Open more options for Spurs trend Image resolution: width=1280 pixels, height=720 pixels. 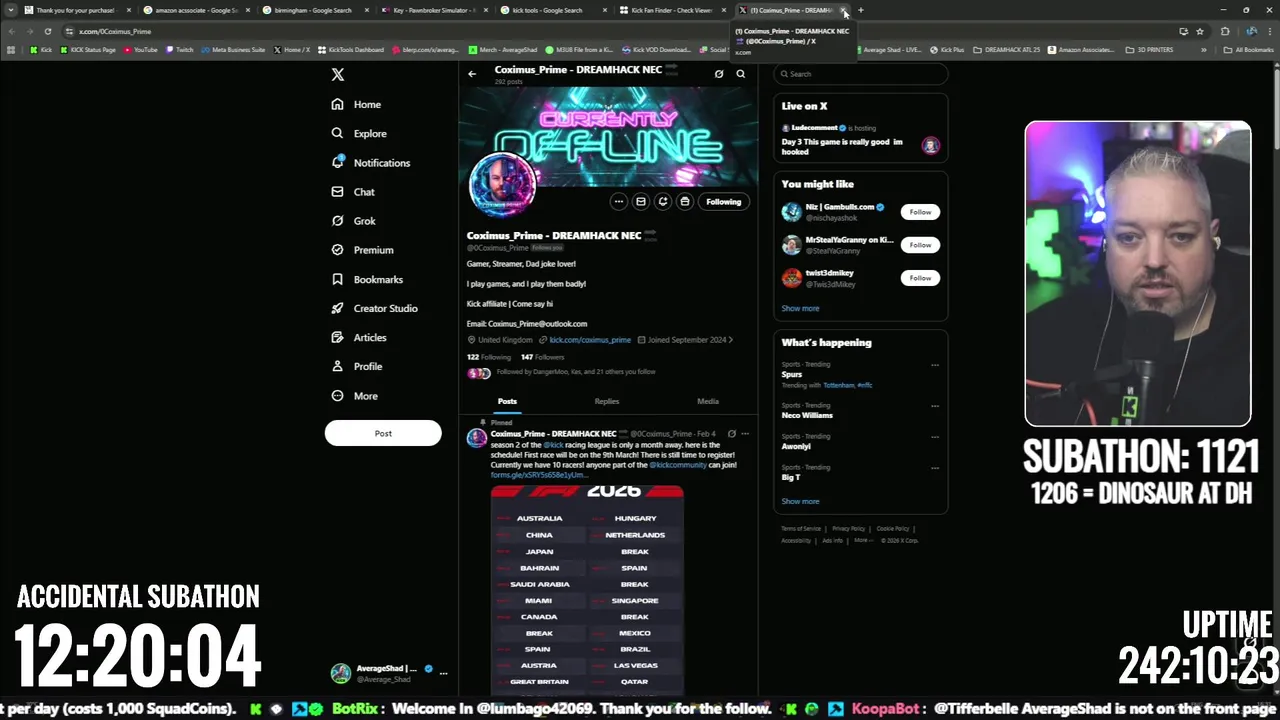point(935,365)
